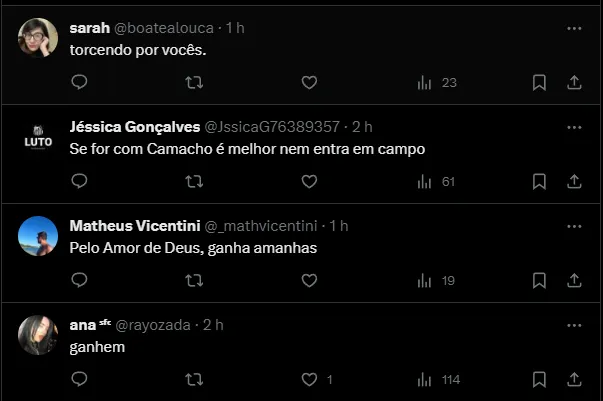Reply to Jéssica Gonçalves' tweet
Viewport: 603px width, 401px height.
click(80, 181)
